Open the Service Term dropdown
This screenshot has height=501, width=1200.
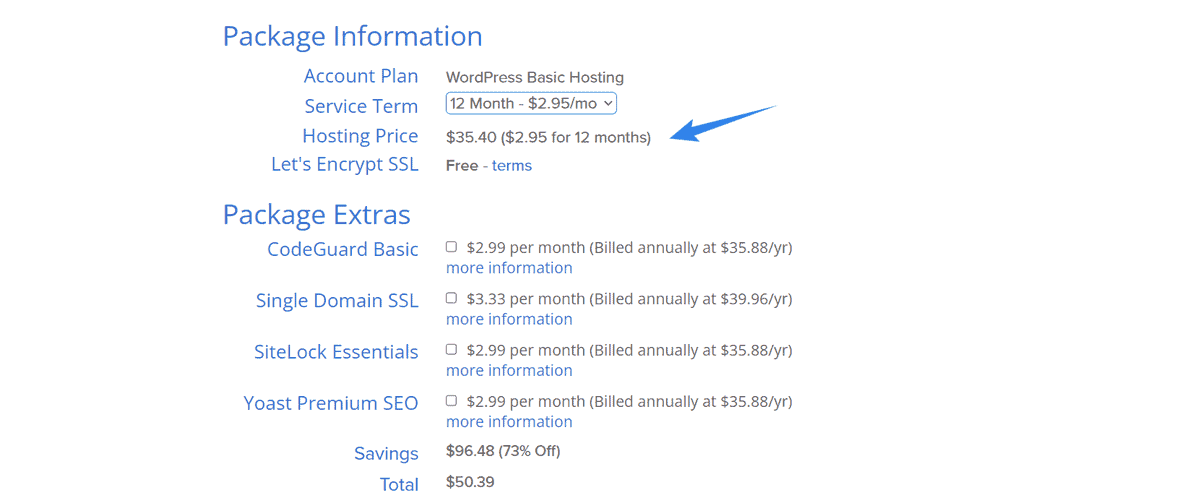pos(531,103)
